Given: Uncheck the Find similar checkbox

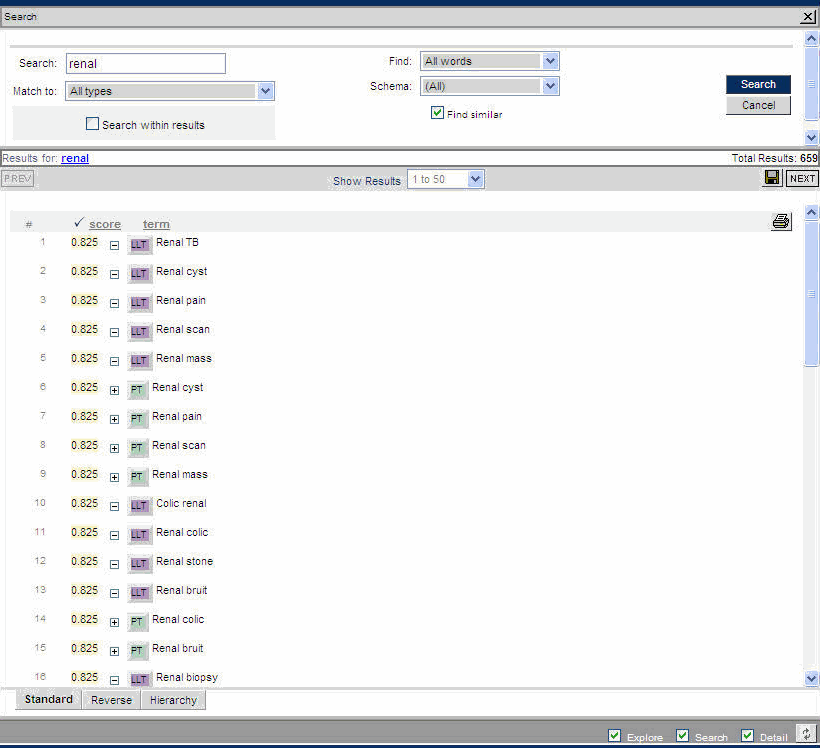Looking at the screenshot, I should click(437, 113).
